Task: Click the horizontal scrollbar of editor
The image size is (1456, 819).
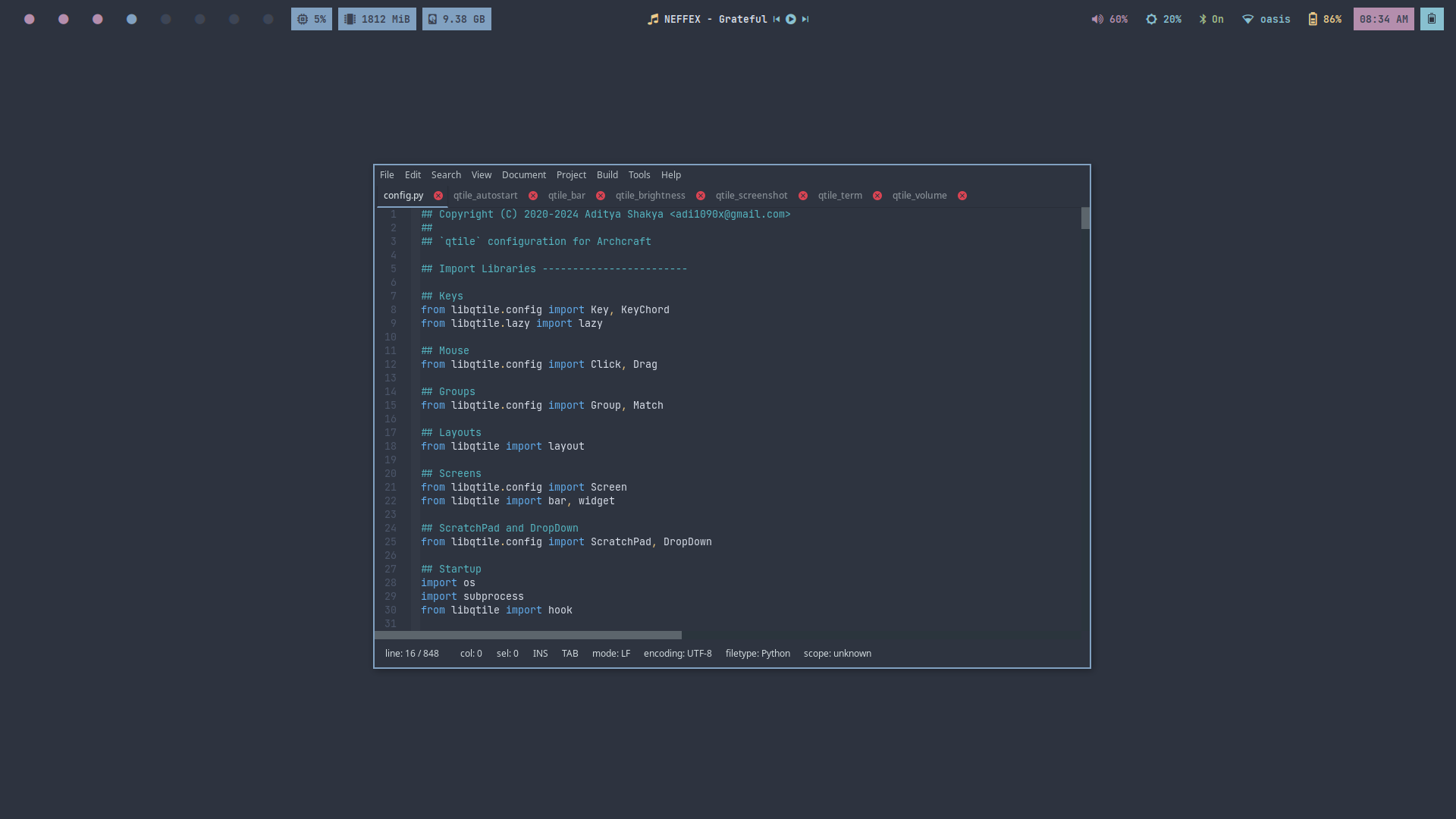Action: point(528,635)
